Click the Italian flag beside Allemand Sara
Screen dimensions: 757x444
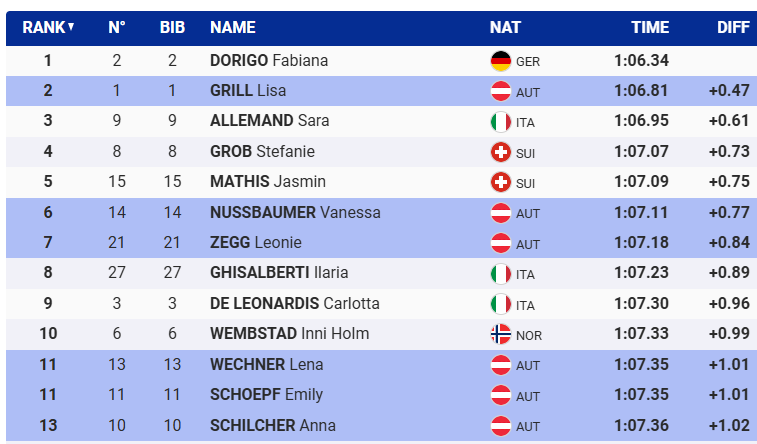[x=501, y=122]
